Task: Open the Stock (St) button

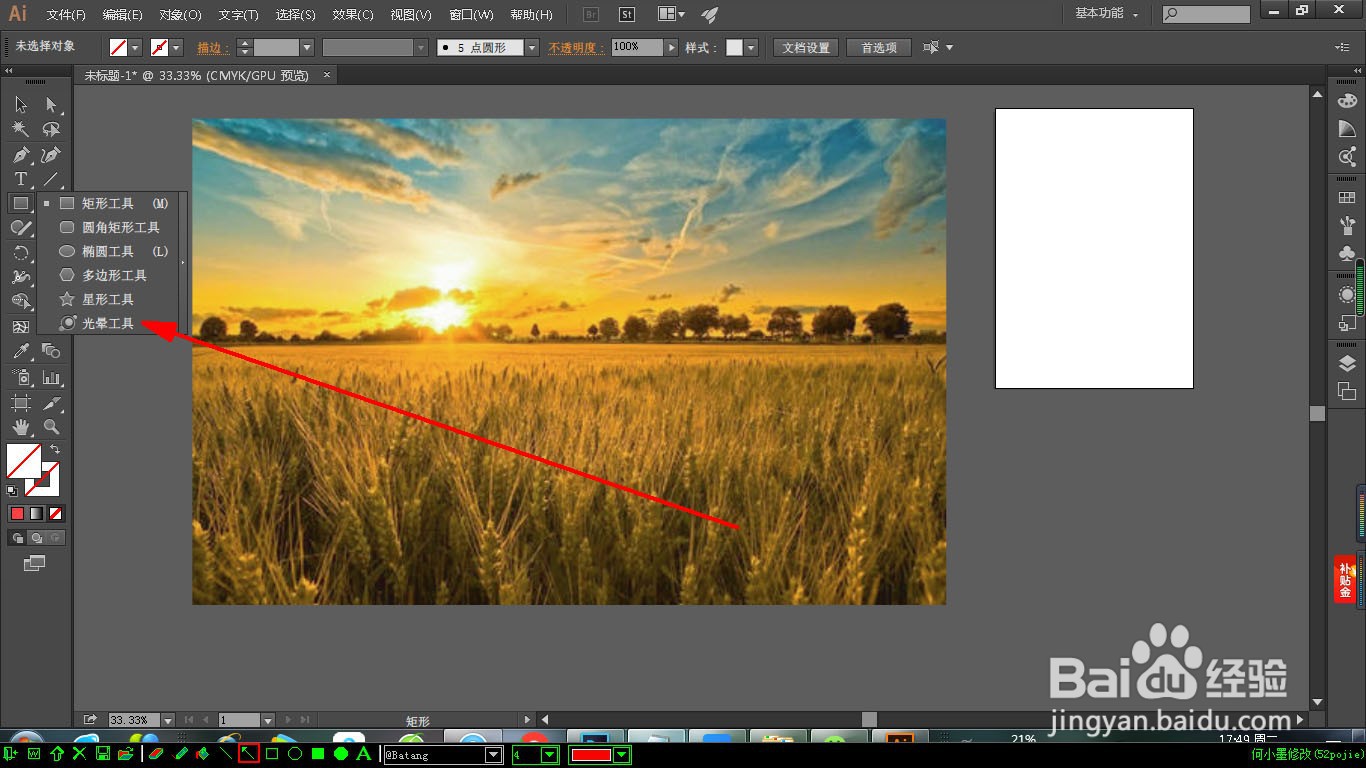Action: 626,14
